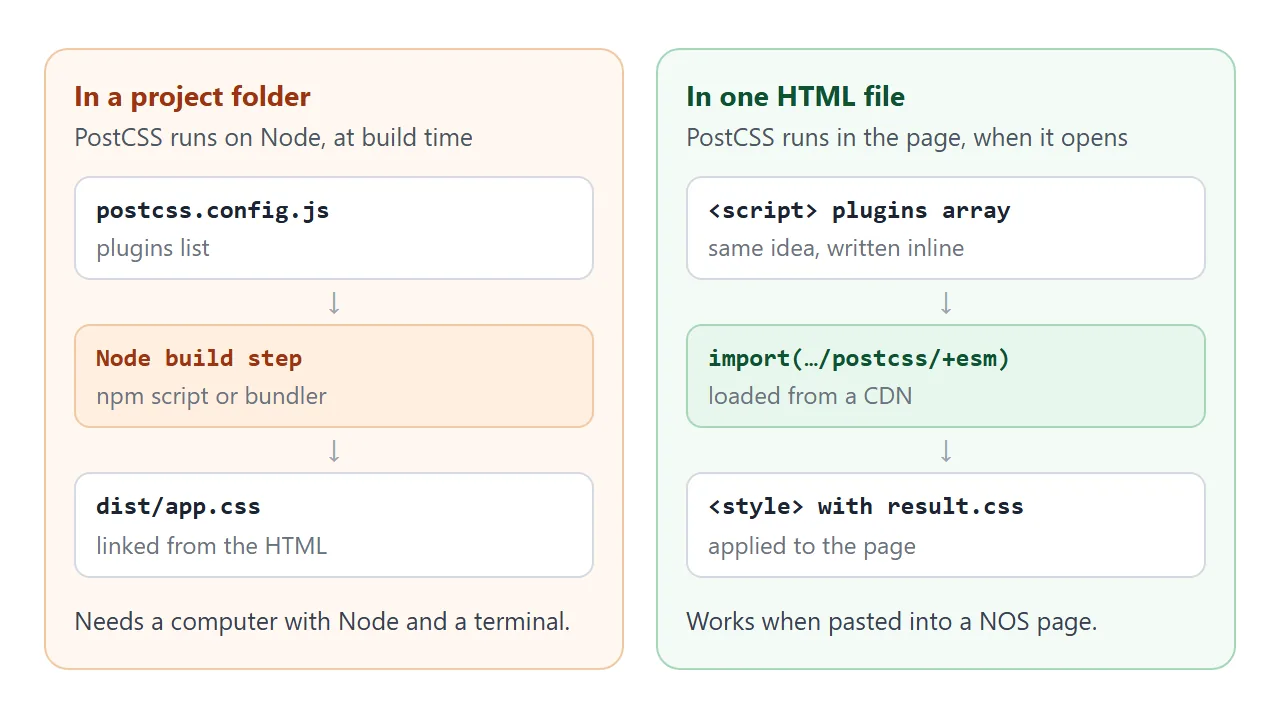Click the postcss.config.js card
1280x722 pixels.
[334, 228]
